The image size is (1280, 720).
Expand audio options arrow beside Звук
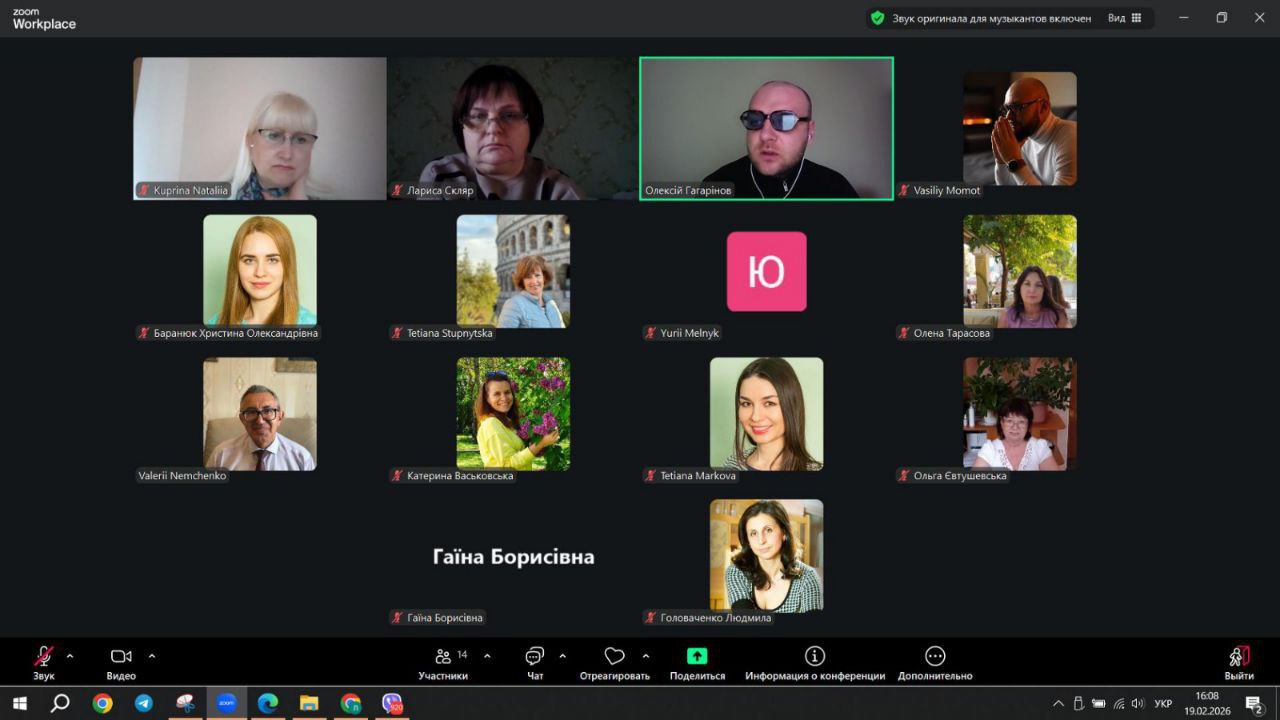coord(70,656)
